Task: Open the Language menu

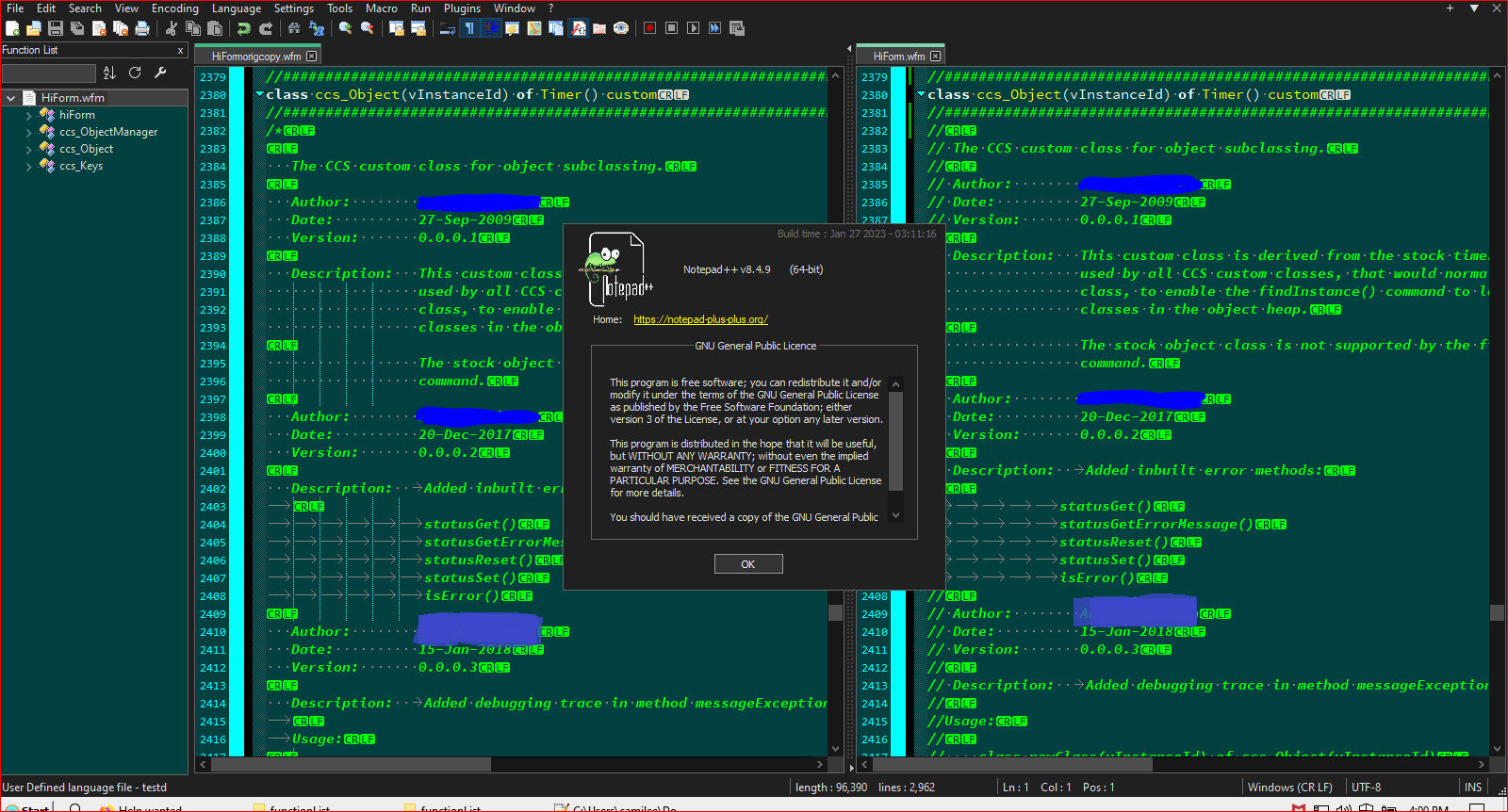Action: 237,8
